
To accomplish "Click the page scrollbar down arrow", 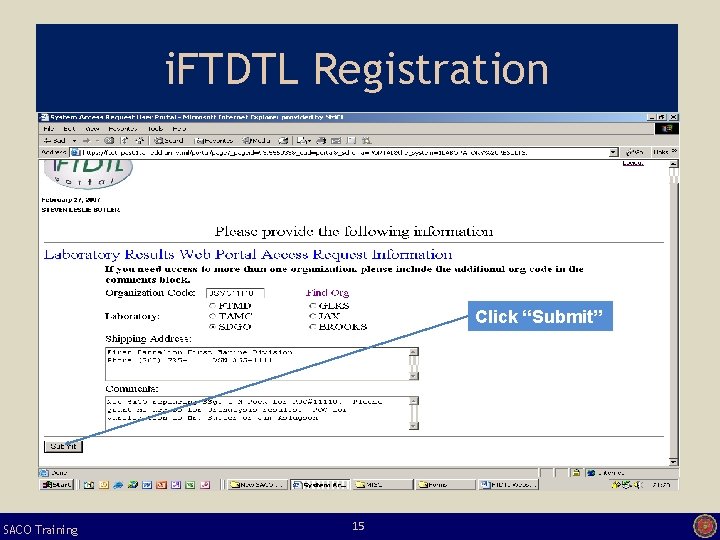I will (674, 462).
